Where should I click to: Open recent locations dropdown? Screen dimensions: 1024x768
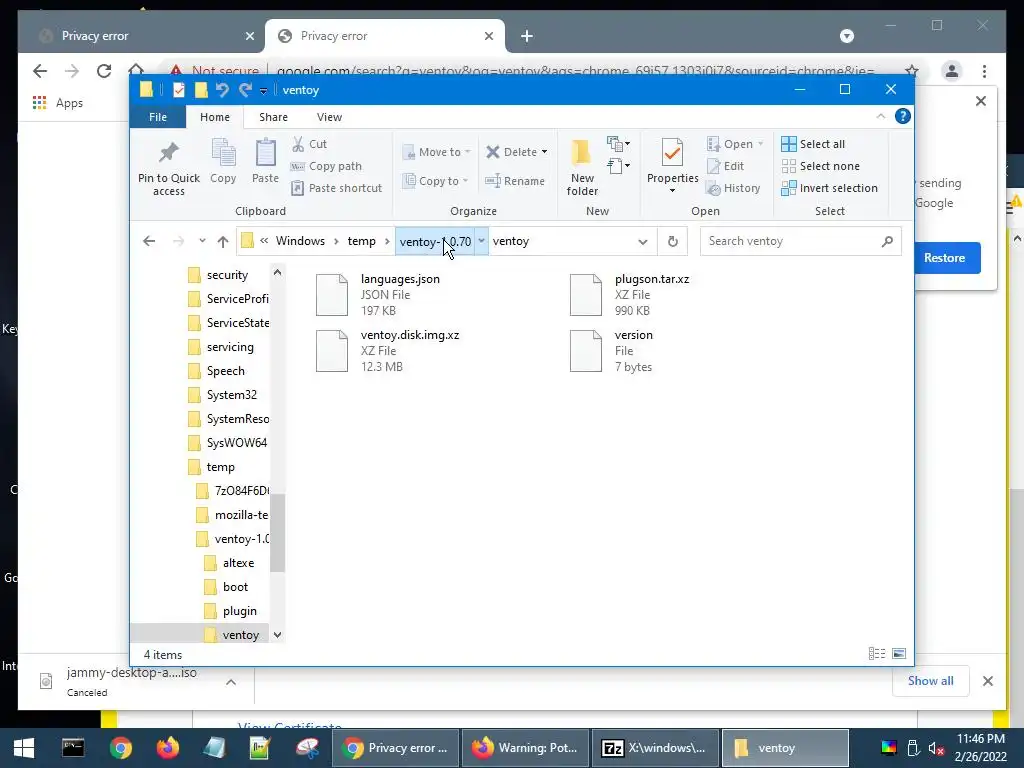(x=202, y=241)
